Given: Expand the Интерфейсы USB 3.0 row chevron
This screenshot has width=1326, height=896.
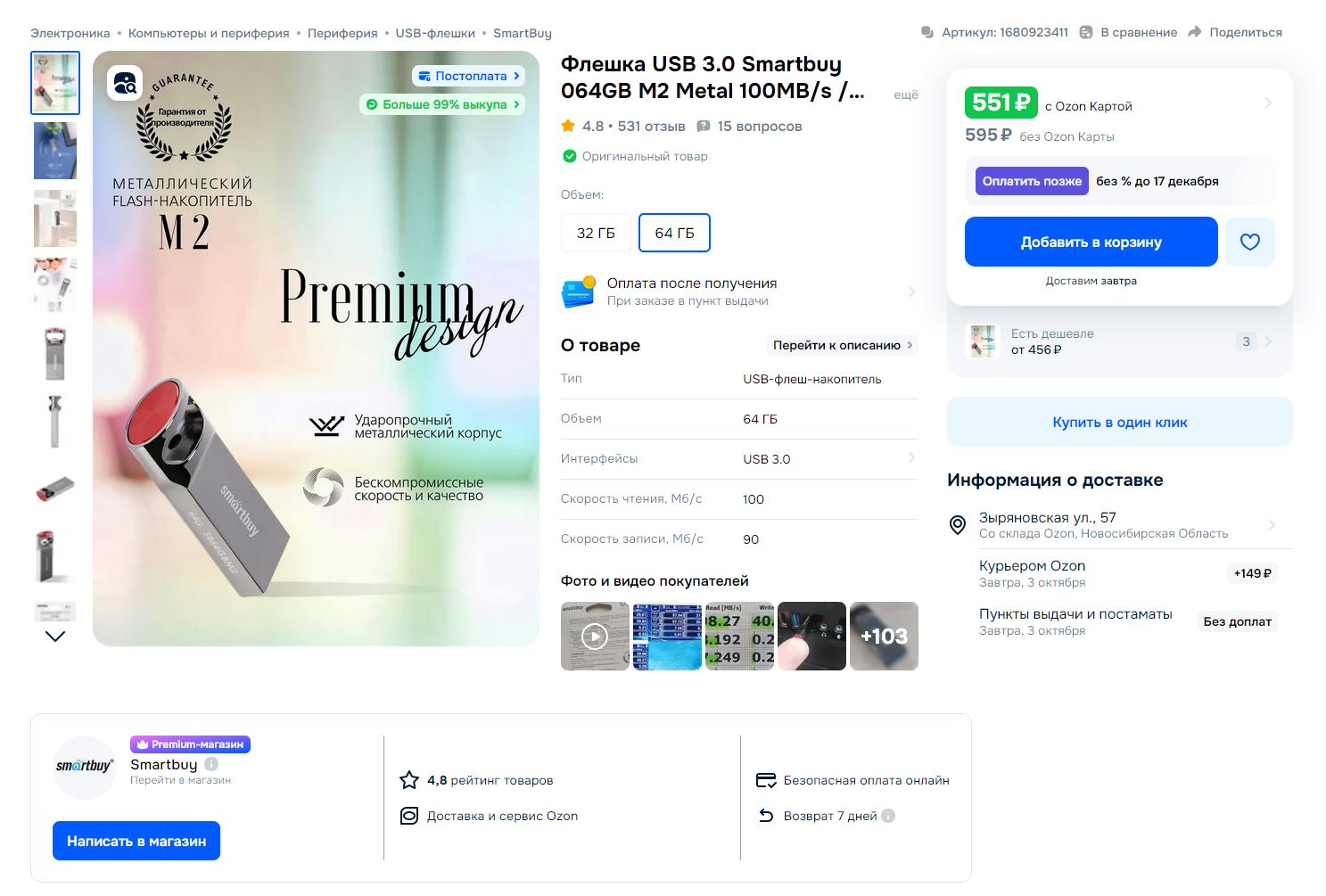Looking at the screenshot, I should (x=911, y=457).
